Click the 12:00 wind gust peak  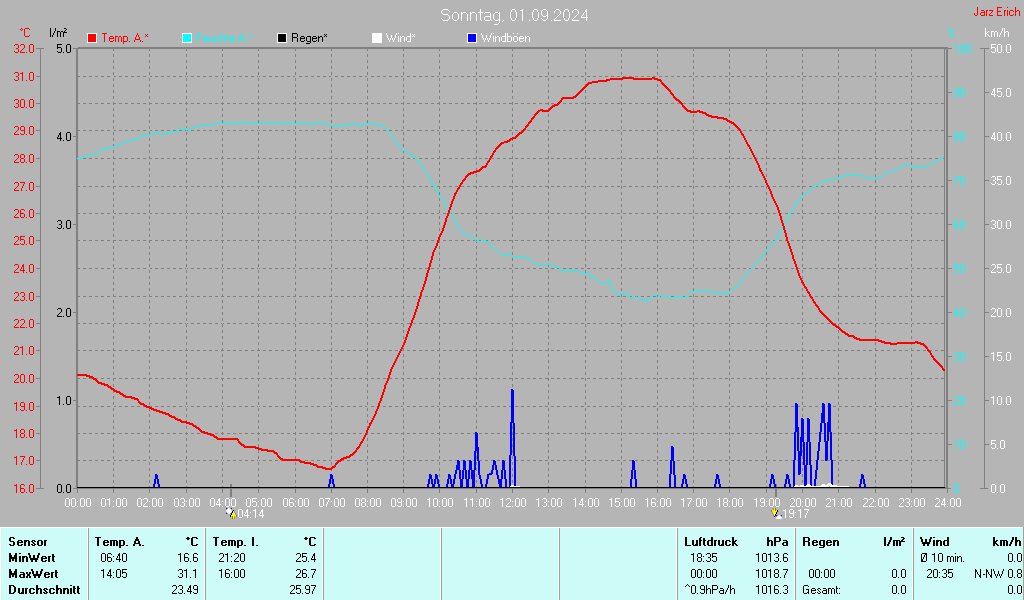(x=512, y=391)
